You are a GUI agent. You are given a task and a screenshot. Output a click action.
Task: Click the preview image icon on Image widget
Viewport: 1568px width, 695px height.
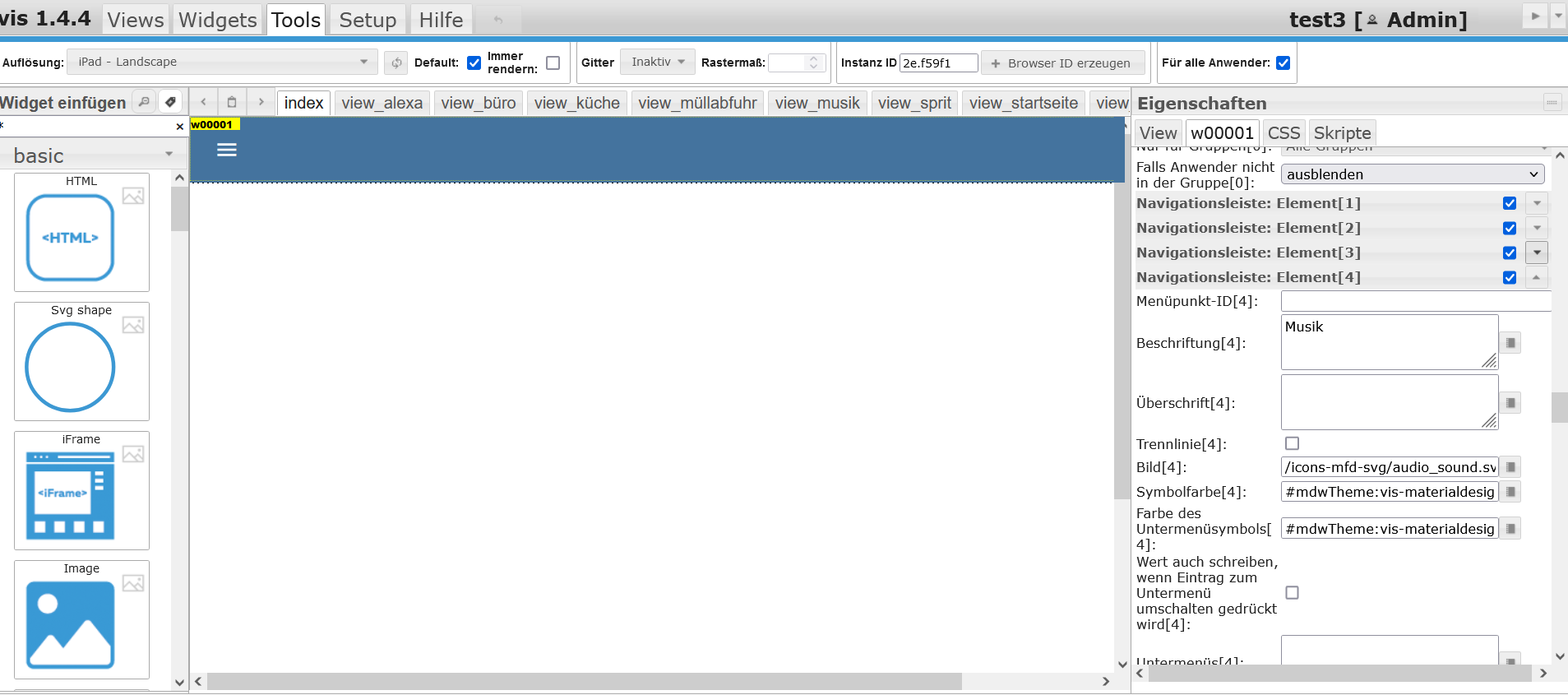click(x=133, y=583)
